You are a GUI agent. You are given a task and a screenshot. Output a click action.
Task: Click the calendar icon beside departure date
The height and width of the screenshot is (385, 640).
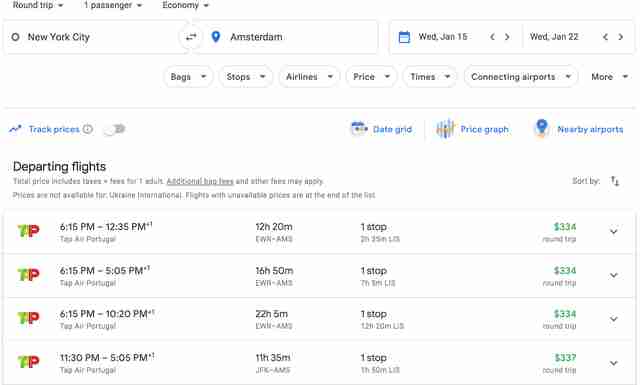pyautogui.click(x=404, y=37)
